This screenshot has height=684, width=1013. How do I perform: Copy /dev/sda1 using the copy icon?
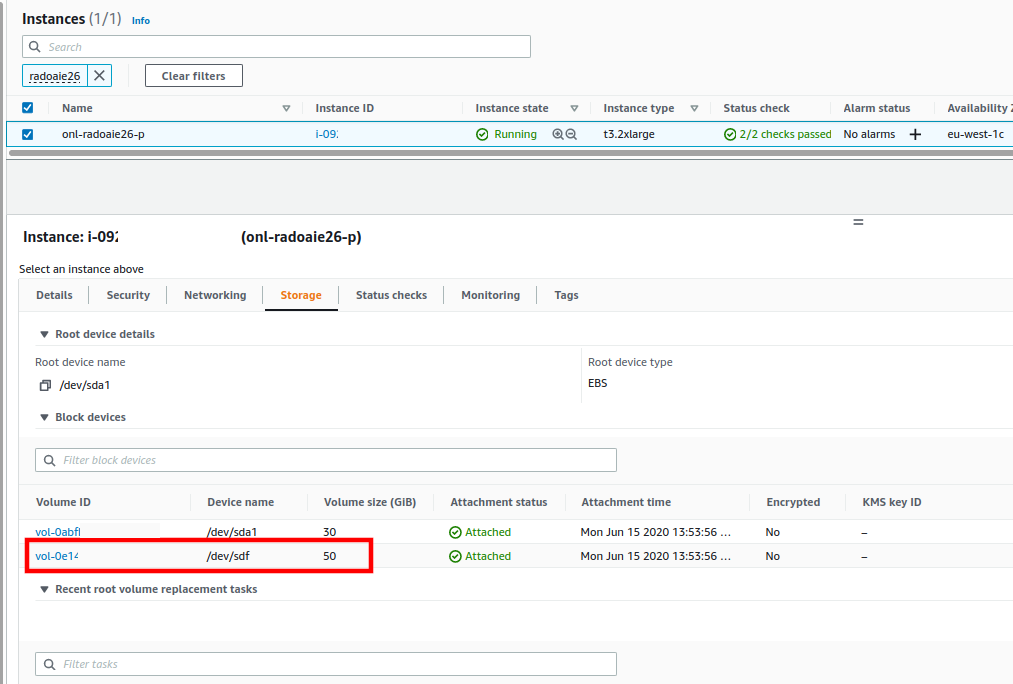(45, 384)
